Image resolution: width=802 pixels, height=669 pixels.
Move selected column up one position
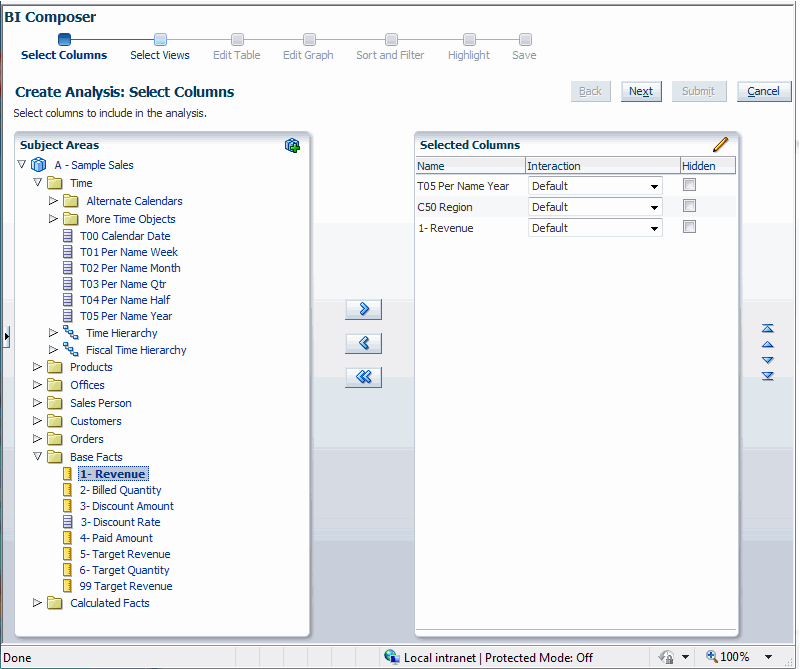pos(767,344)
